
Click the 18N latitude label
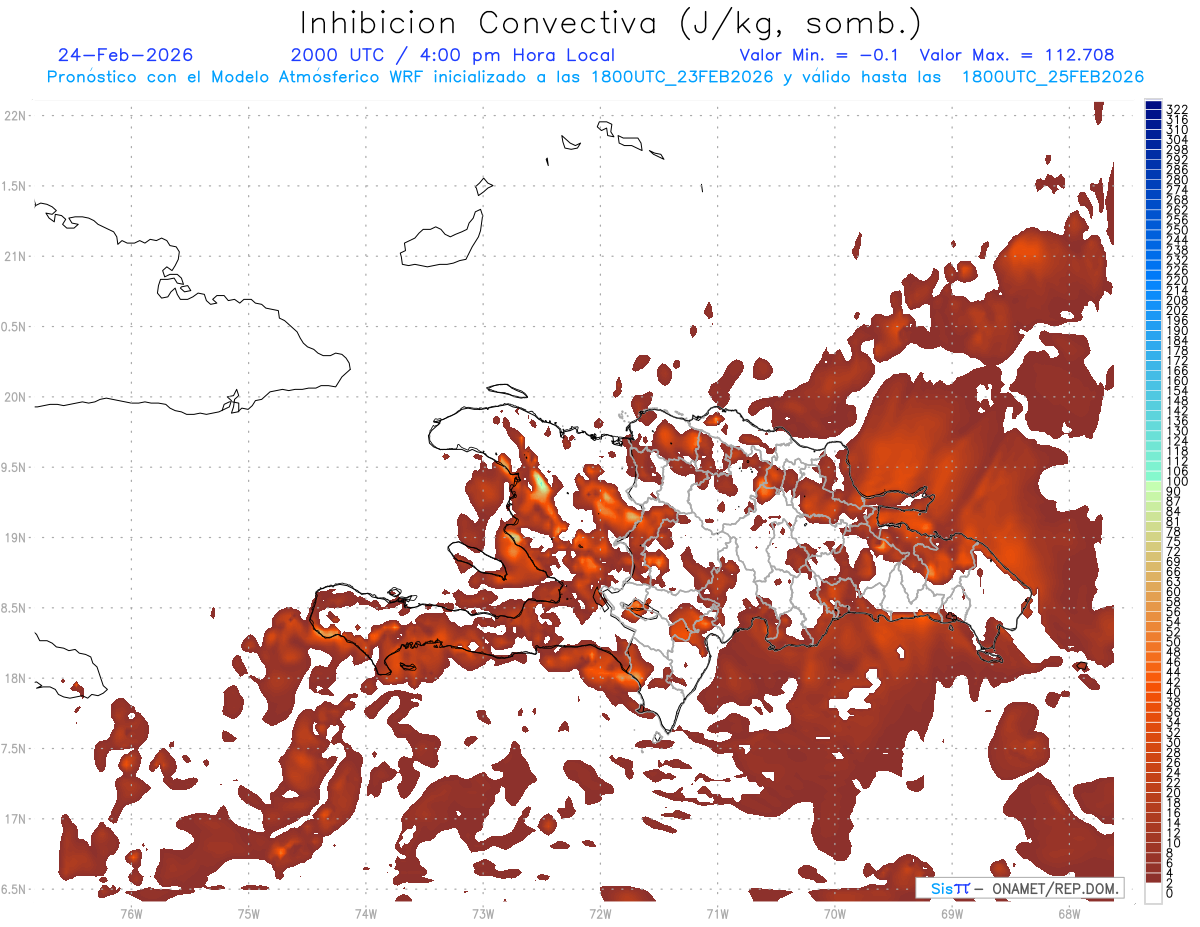(15, 679)
